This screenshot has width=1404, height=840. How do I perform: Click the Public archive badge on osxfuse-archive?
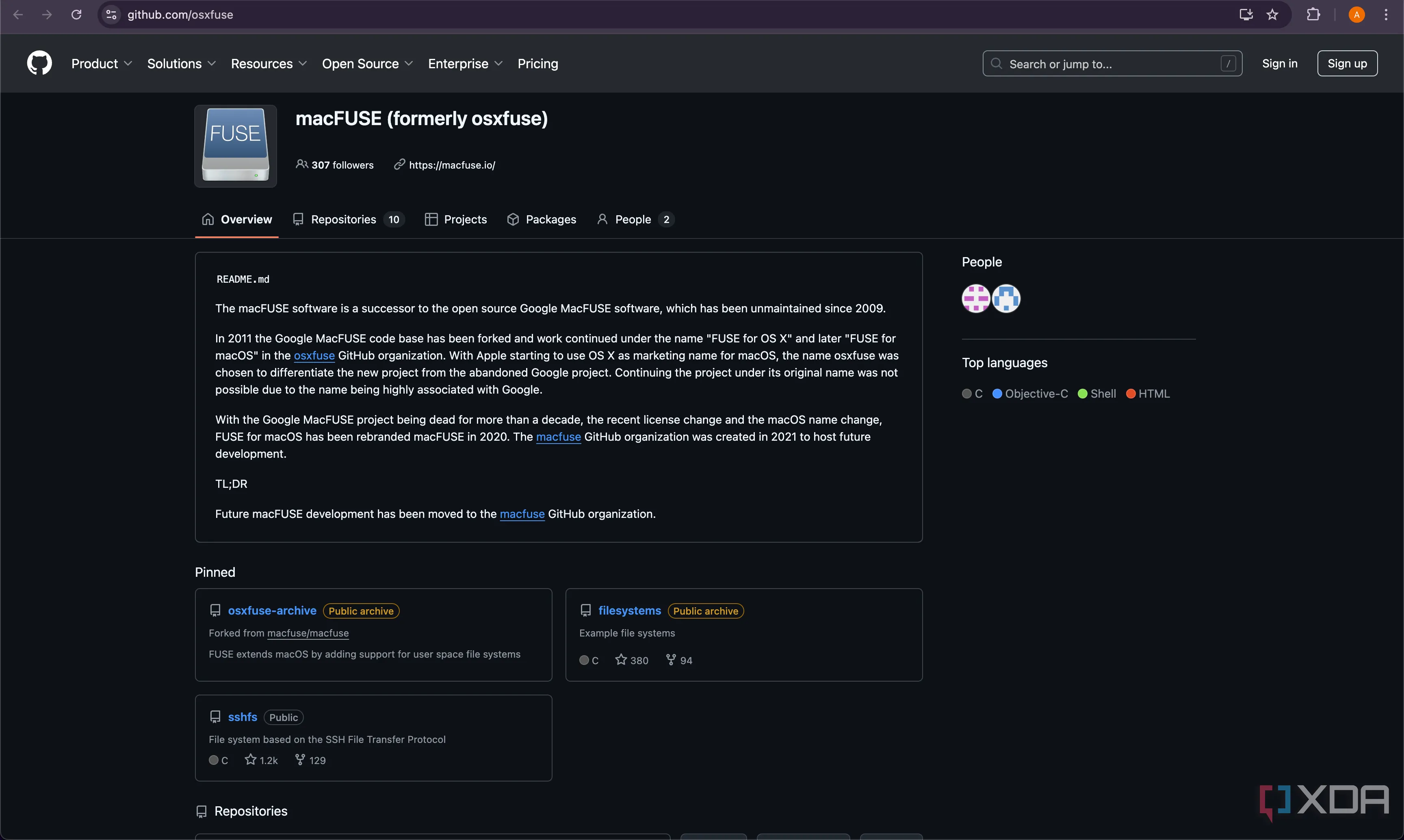[x=361, y=611]
